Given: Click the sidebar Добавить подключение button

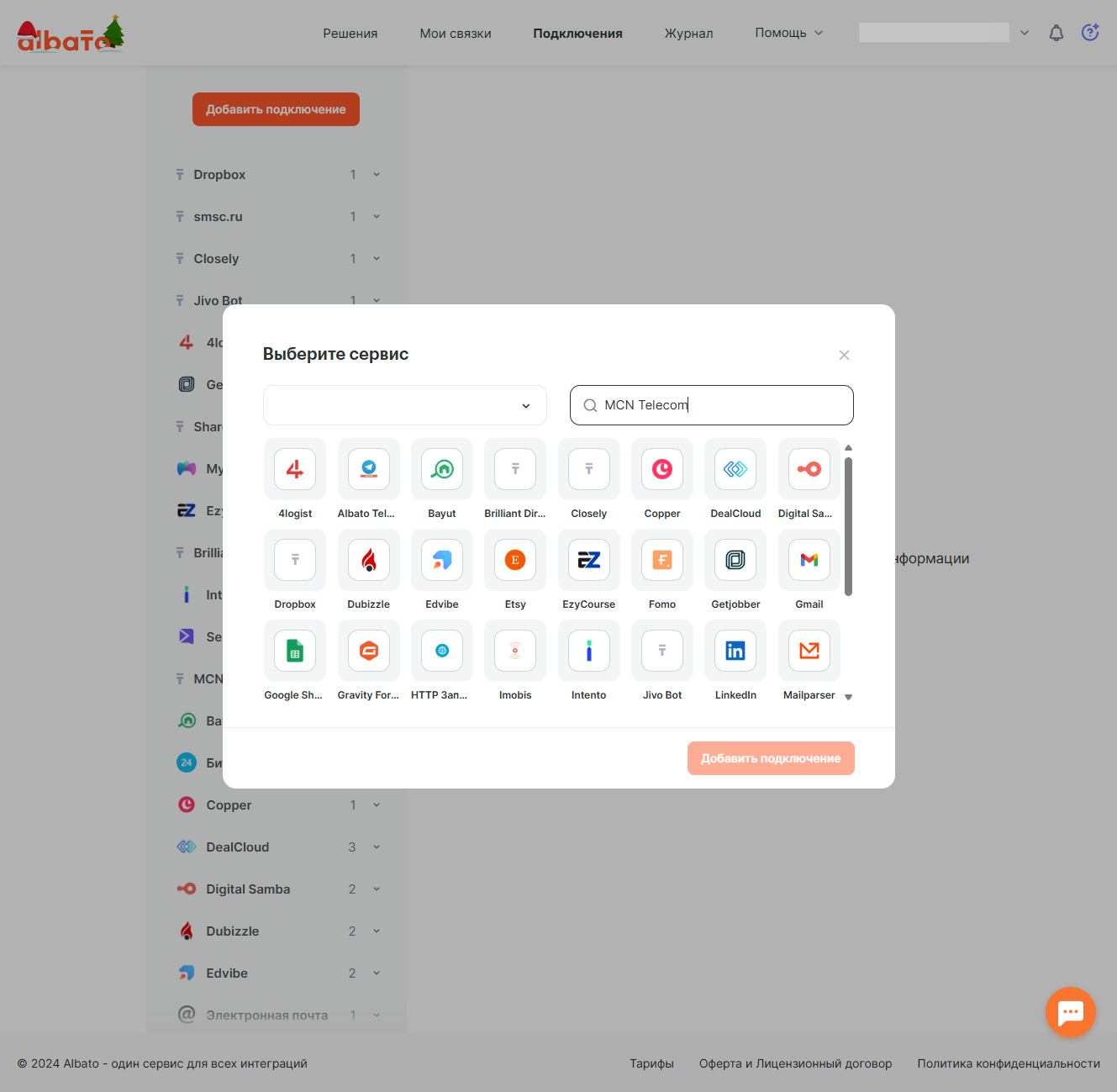Looking at the screenshot, I should pos(276,109).
